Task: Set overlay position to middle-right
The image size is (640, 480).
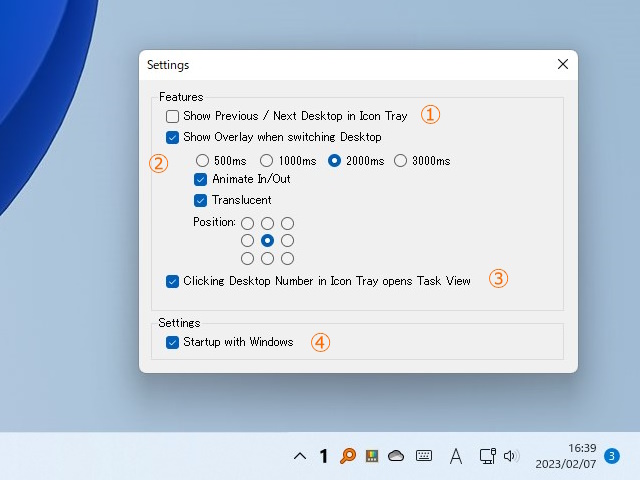Action: tap(287, 240)
